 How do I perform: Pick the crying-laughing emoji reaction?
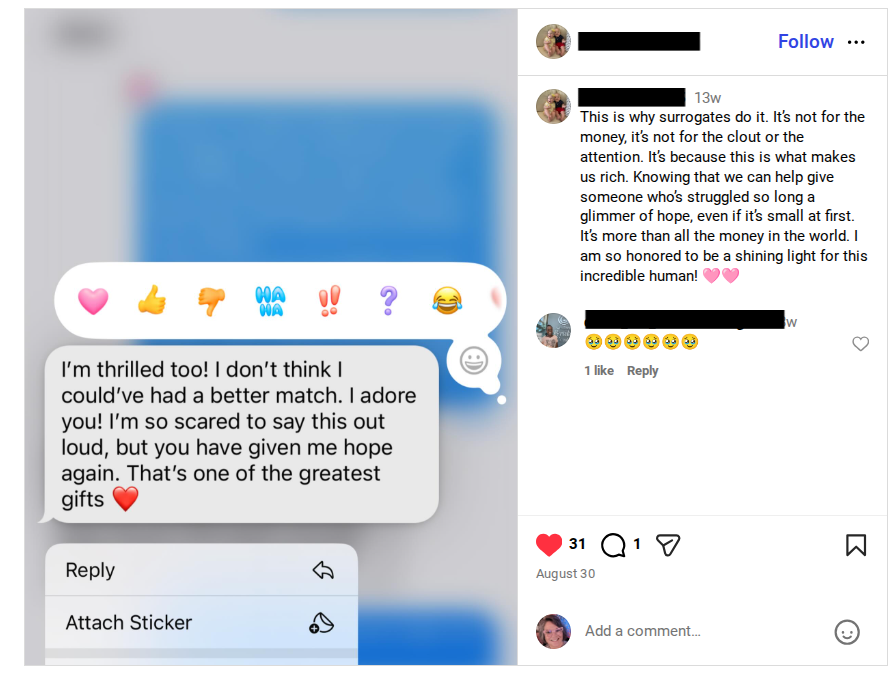447,301
